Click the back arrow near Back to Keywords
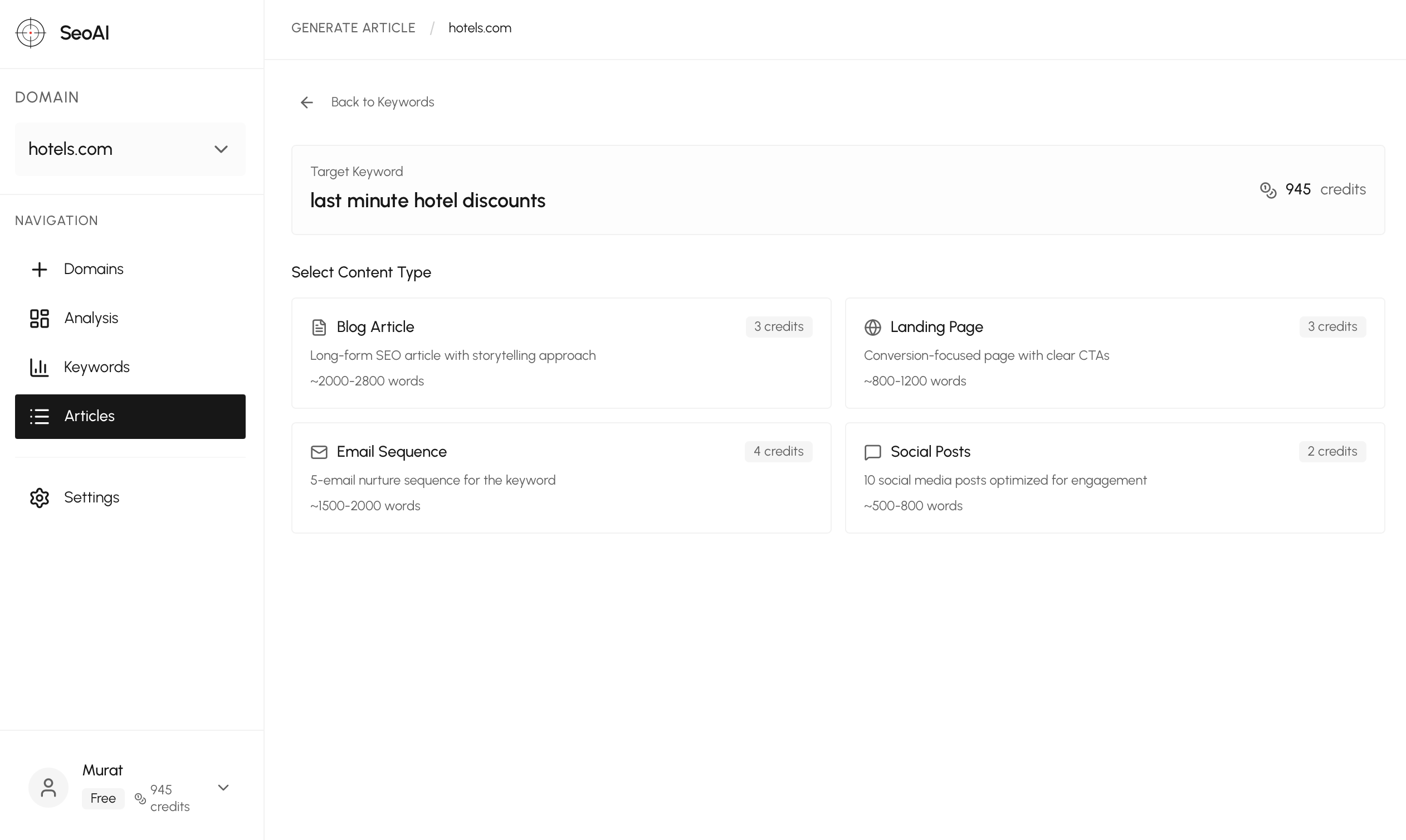Viewport: 1406px width, 840px height. click(x=306, y=102)
